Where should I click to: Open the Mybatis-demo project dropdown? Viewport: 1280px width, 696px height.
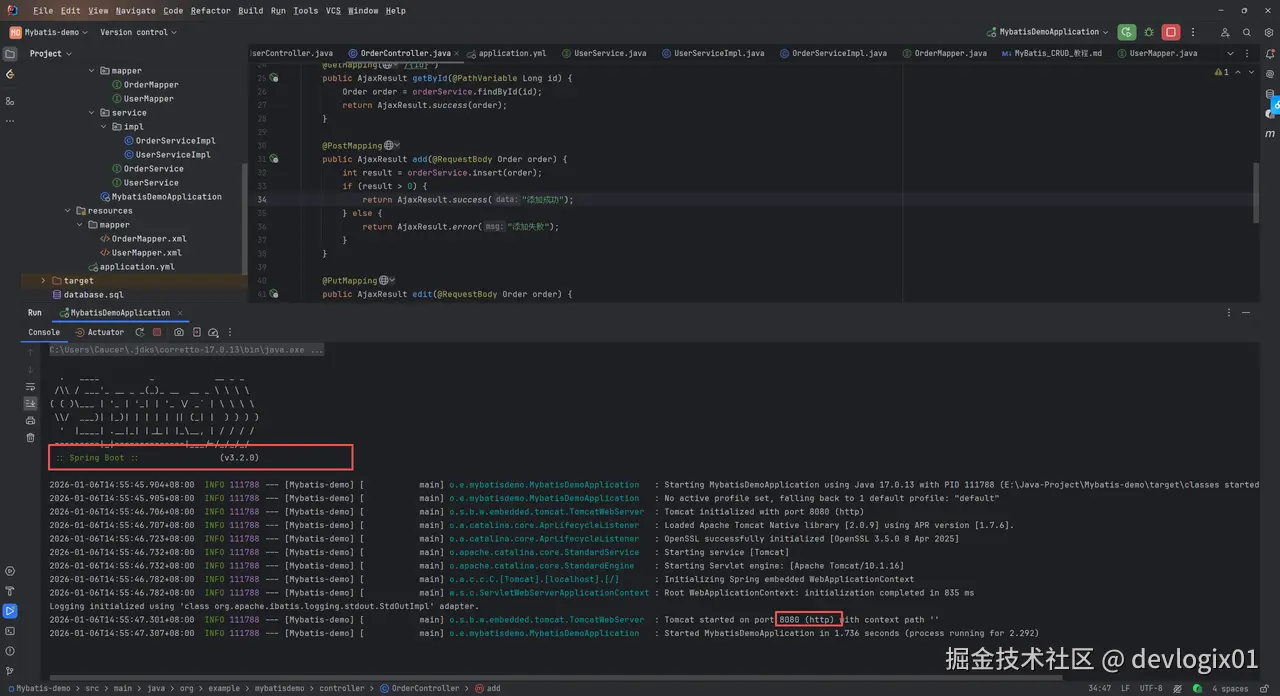(x=49, y=32)
